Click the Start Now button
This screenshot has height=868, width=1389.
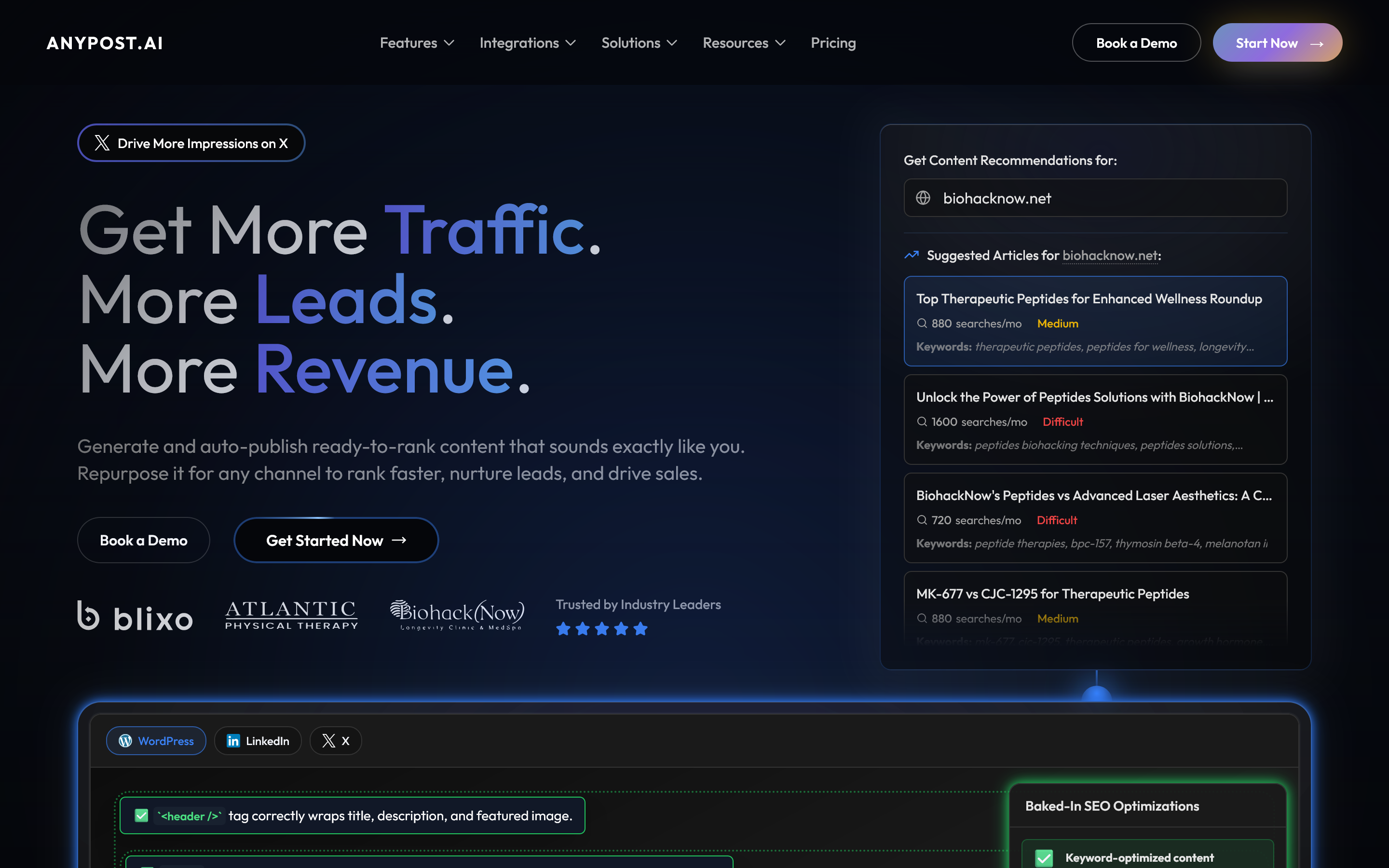[1277, 43]
